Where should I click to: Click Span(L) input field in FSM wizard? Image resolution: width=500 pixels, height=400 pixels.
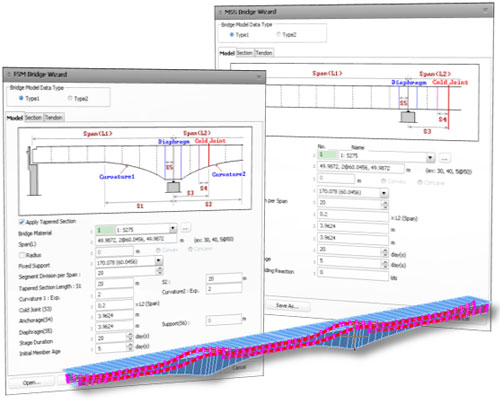click(136, 239)
